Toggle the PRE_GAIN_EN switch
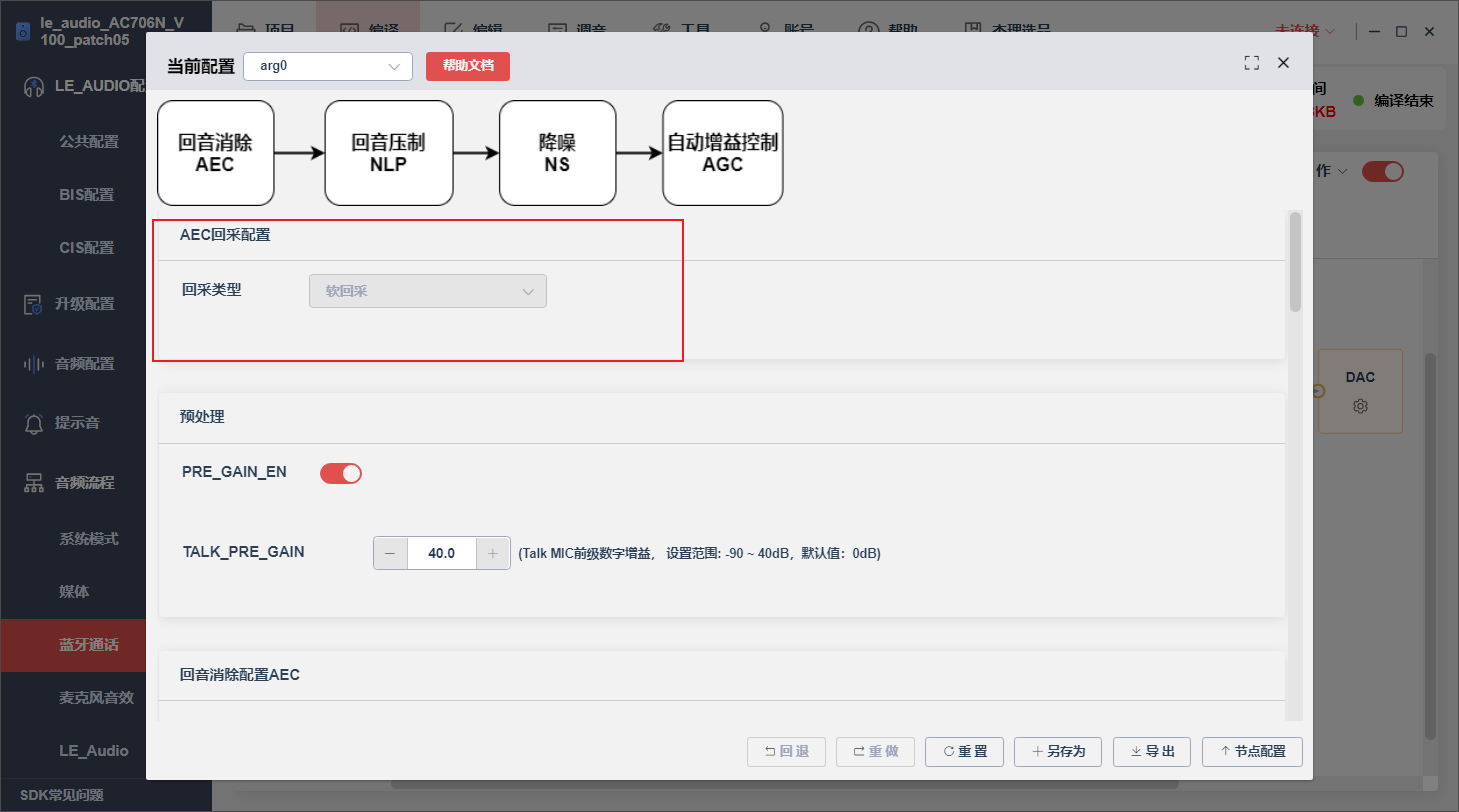This screenshot has width=1459, height=812. (x=341, y=473)
